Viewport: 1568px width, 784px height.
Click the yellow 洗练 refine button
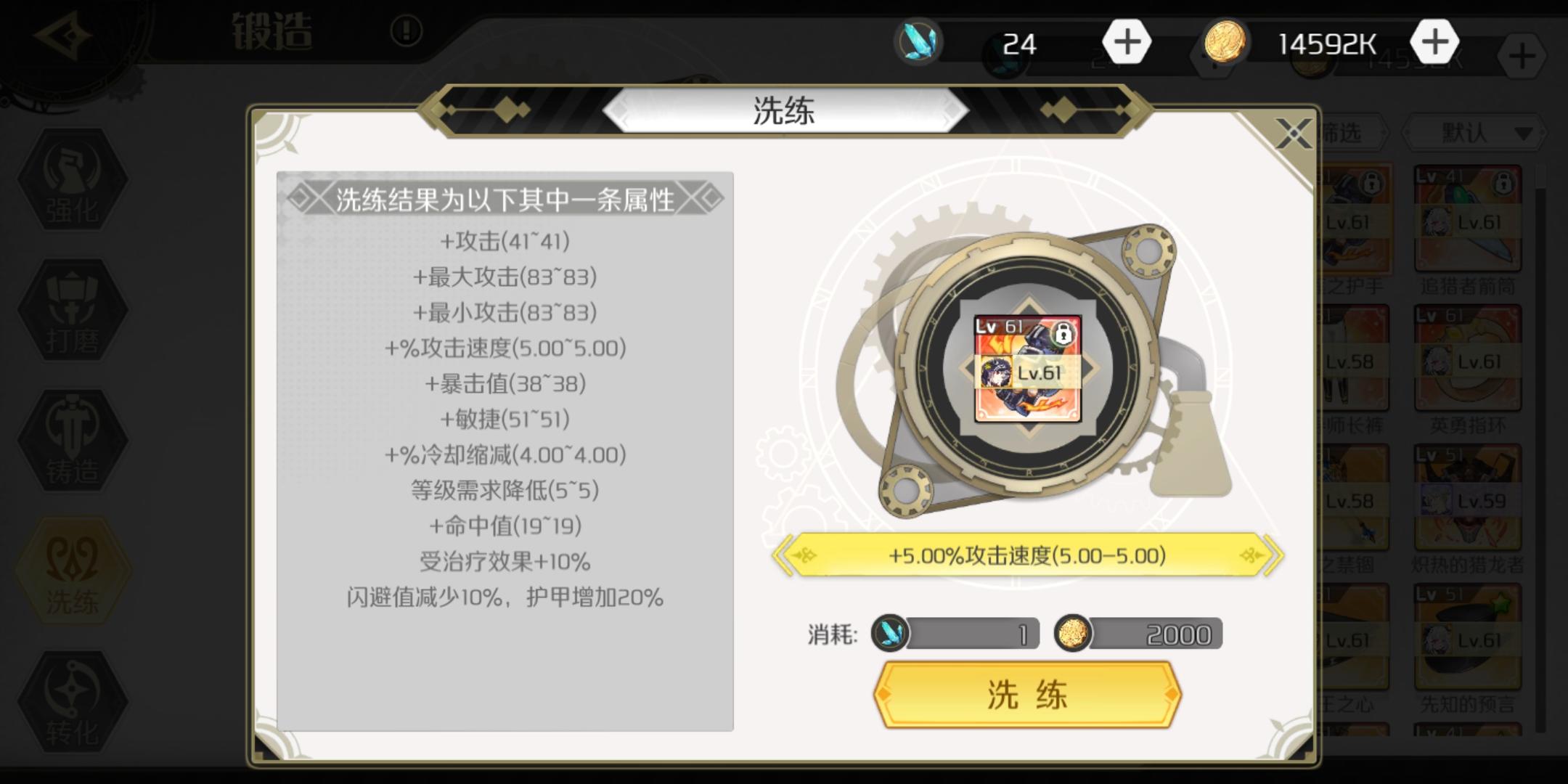coord(1026,695)
